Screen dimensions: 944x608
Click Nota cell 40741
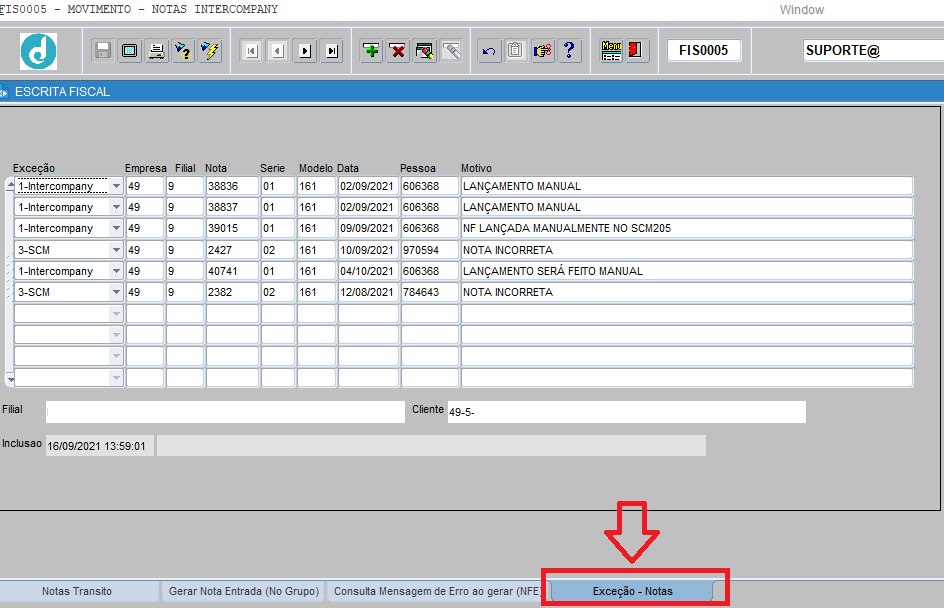tap(232, 271)
